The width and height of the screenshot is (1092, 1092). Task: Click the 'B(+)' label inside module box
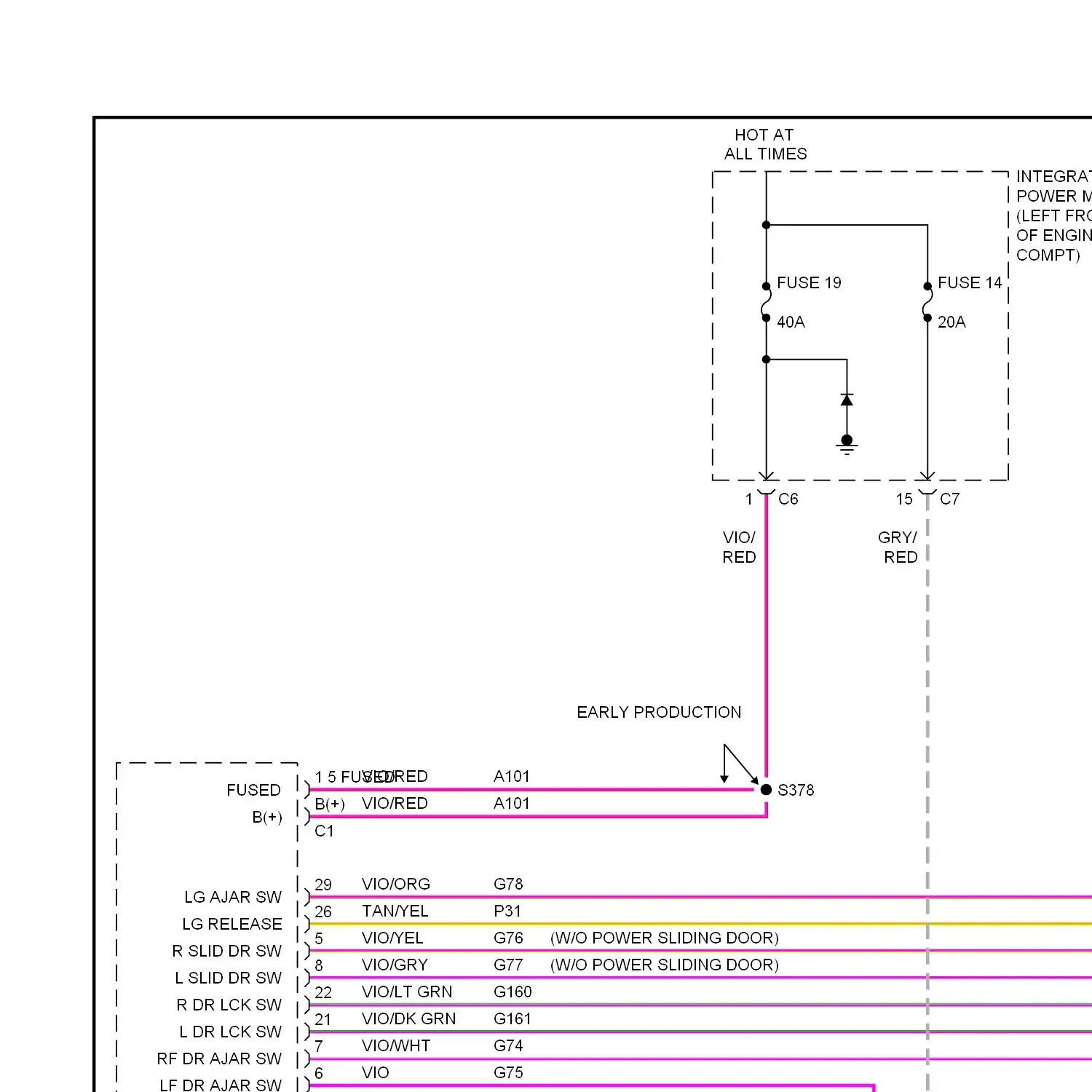coord(267,817)
